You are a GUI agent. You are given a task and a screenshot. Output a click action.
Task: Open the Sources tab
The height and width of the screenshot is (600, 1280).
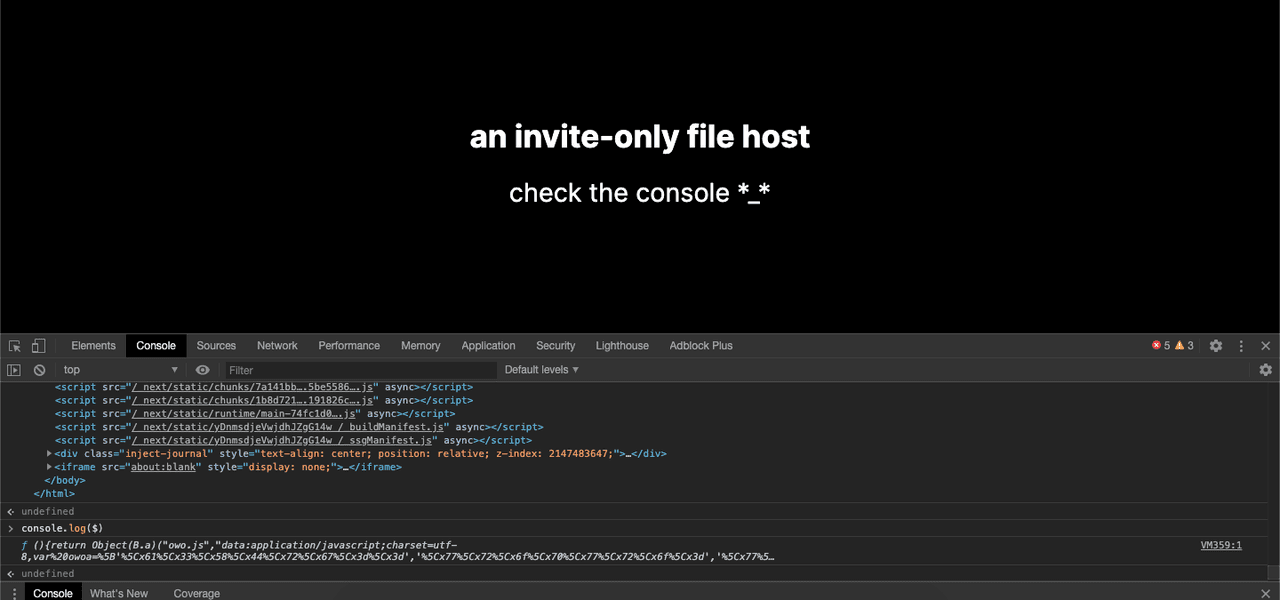(x=216, y=346)
